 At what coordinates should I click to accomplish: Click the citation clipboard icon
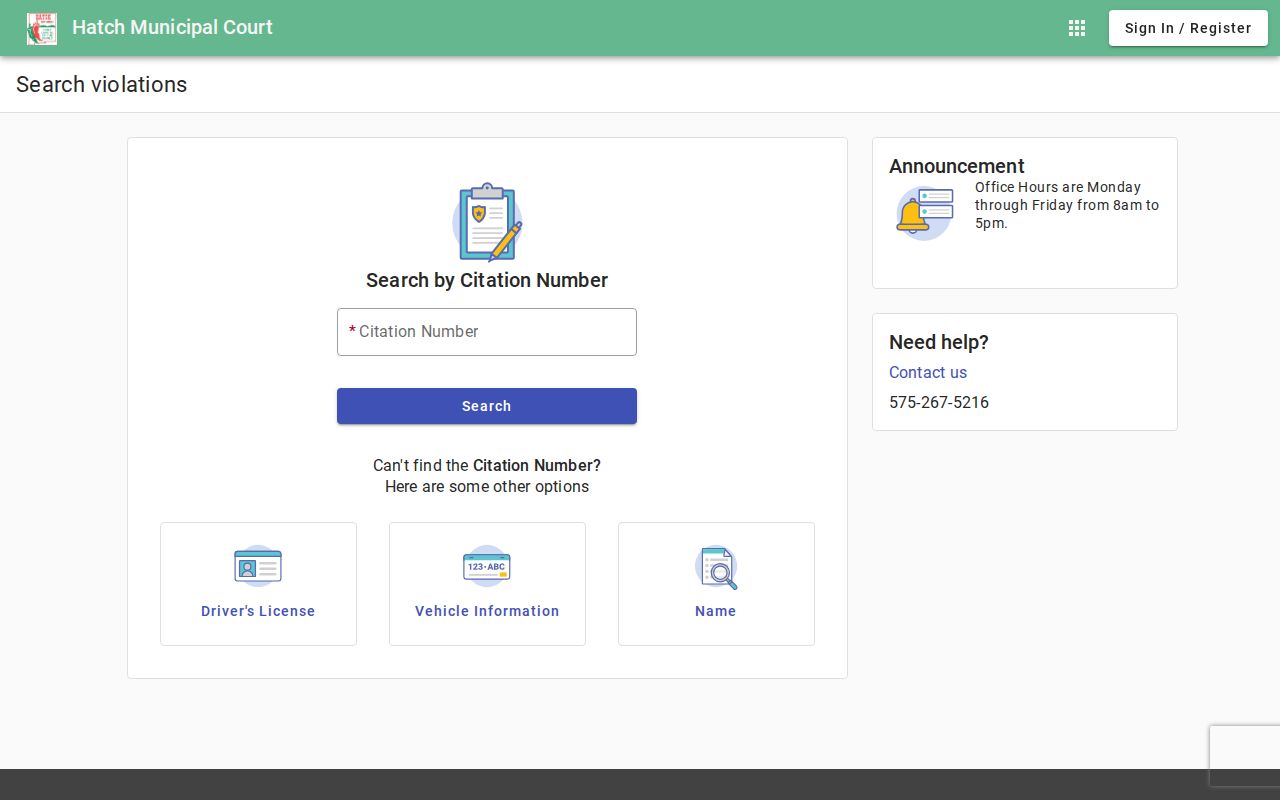487,222
